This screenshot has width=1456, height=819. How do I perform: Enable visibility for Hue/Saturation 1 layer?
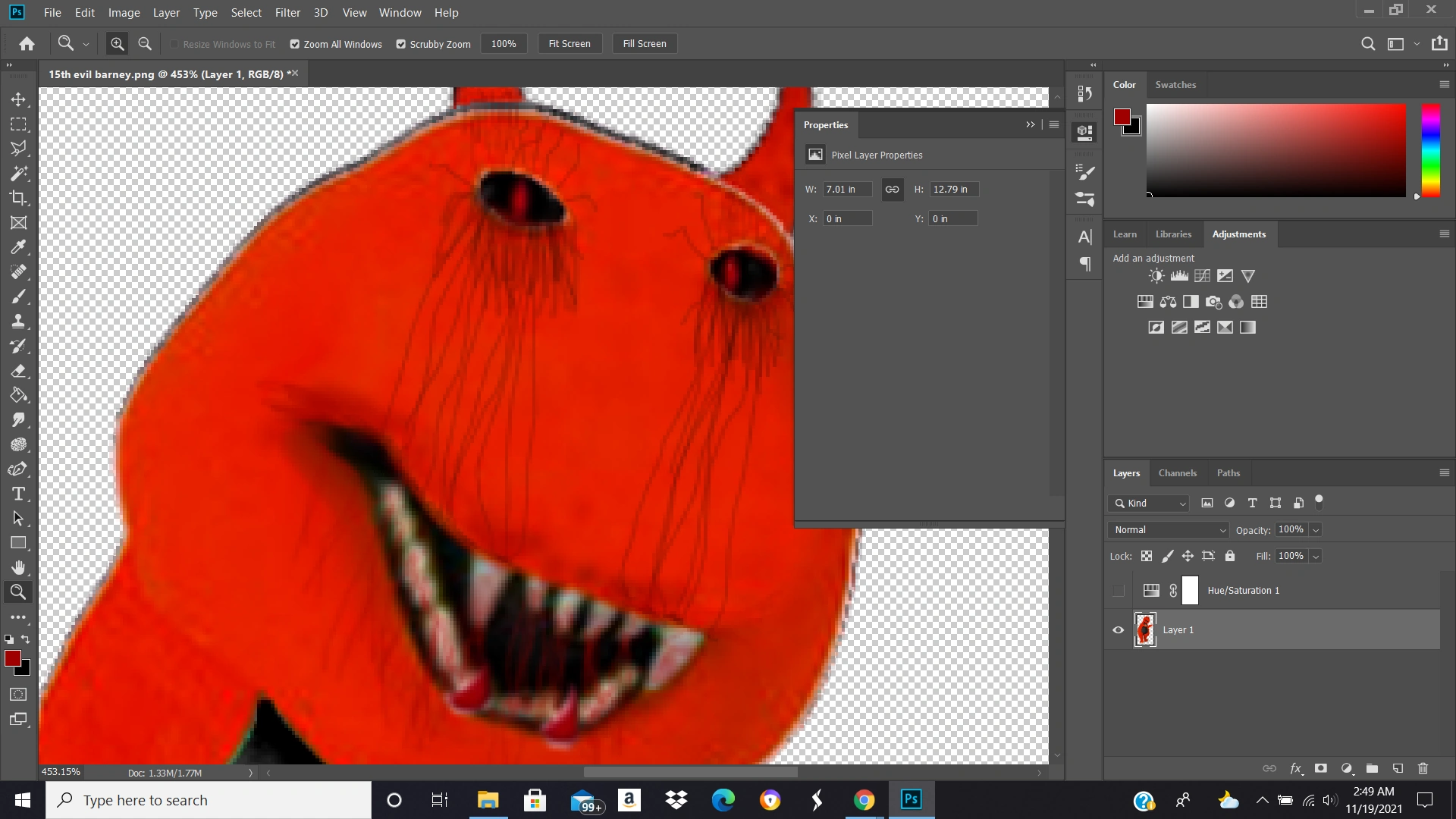(1117, 590)
